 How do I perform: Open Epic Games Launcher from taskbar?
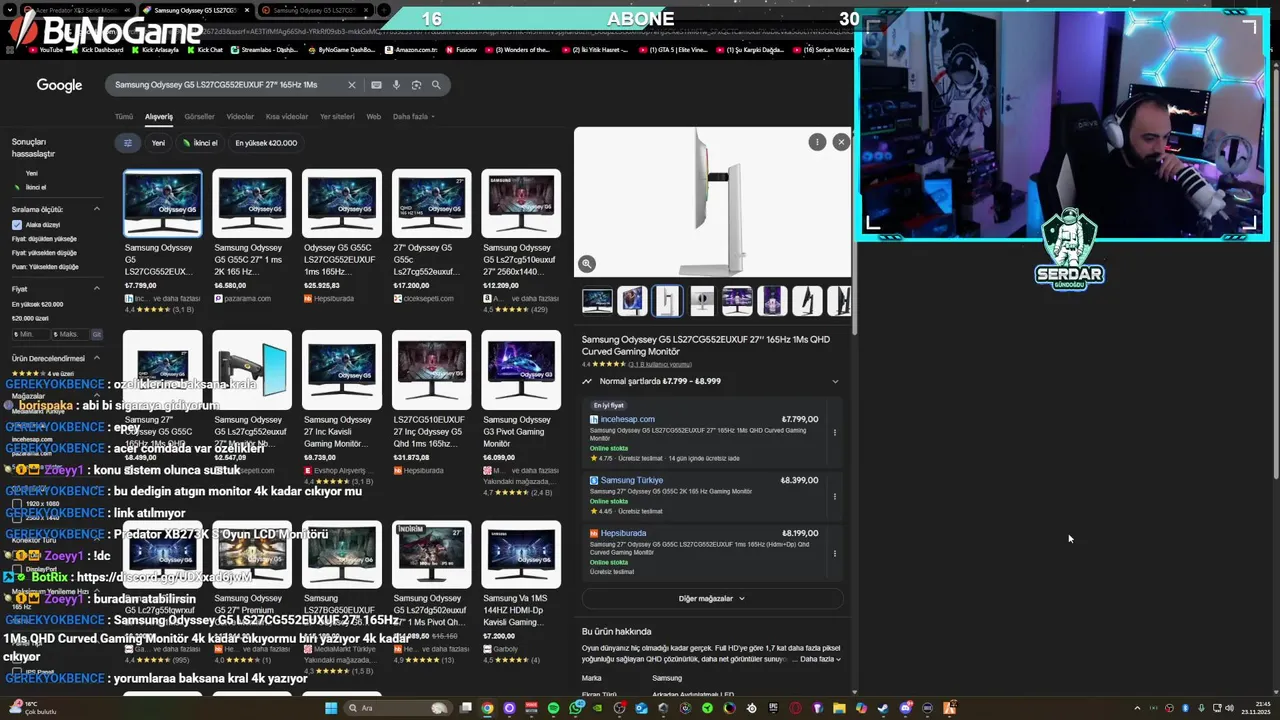click(x=774, y=708)
